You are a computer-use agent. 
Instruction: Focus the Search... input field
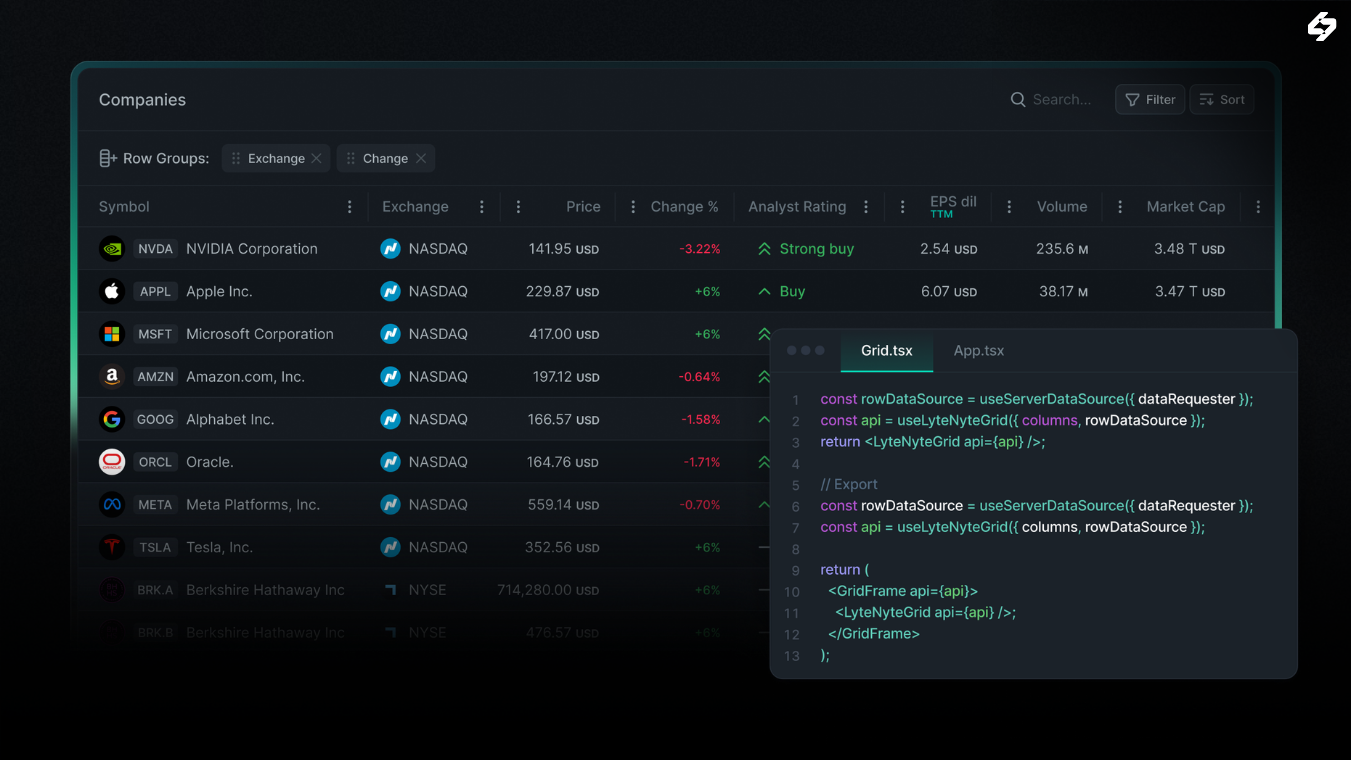1062,100
